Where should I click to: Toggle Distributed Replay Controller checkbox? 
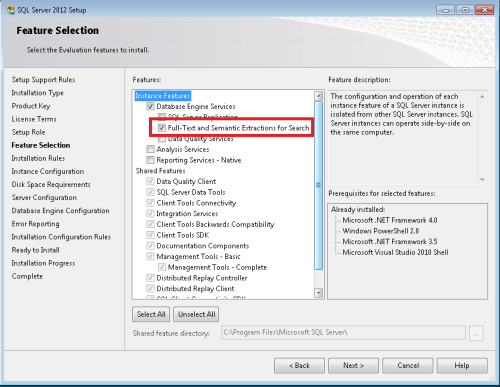tap(150, 278)
